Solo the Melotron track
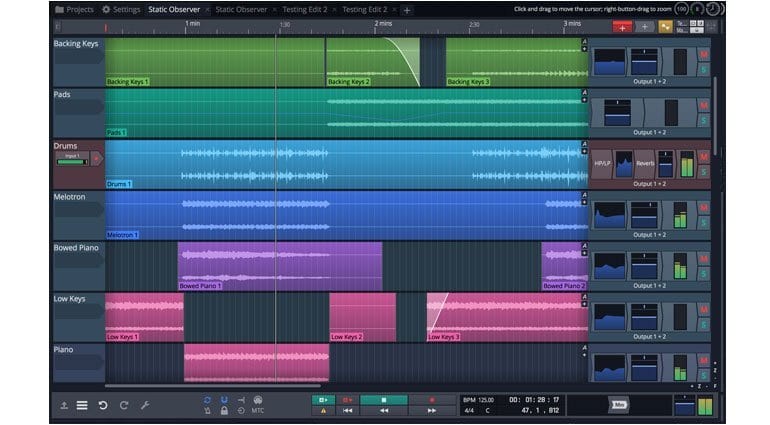The height and width of the screenshot is (425, 770). pyautogui.click(x=704, y=223)
